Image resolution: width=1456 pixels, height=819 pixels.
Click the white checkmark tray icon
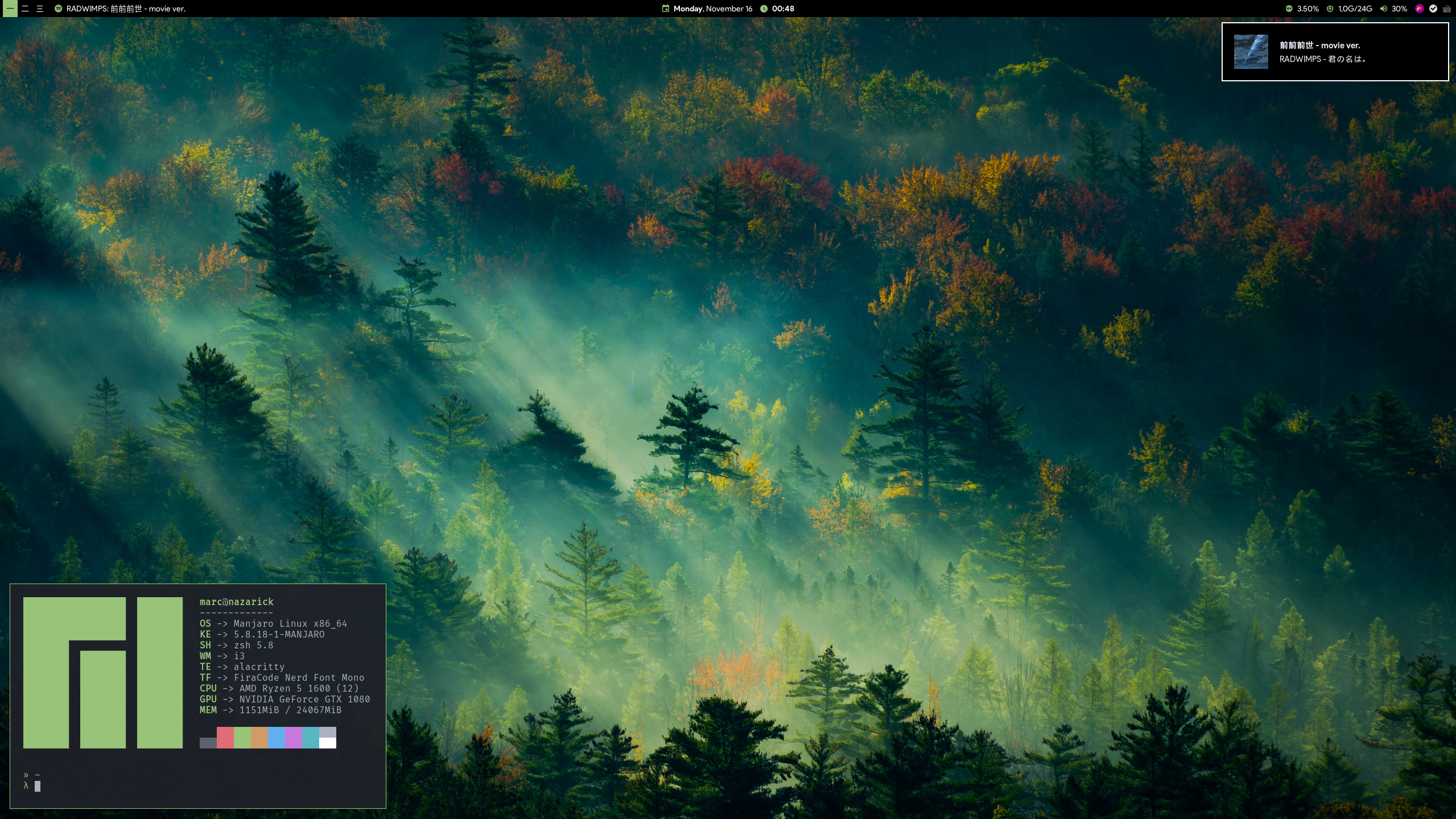(1433, 9)
